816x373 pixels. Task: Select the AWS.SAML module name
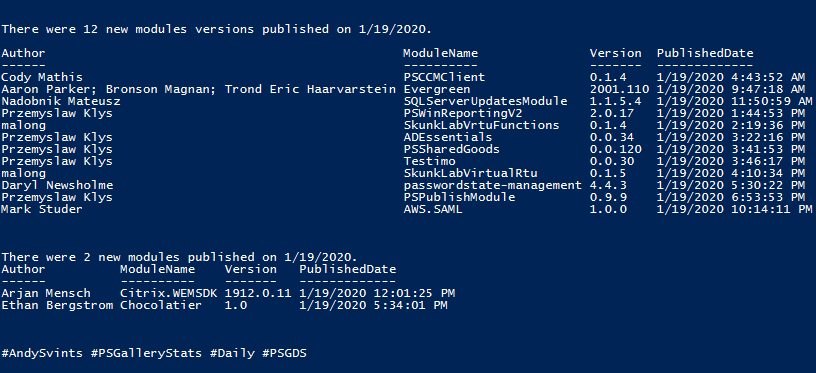tap(434, 209)
